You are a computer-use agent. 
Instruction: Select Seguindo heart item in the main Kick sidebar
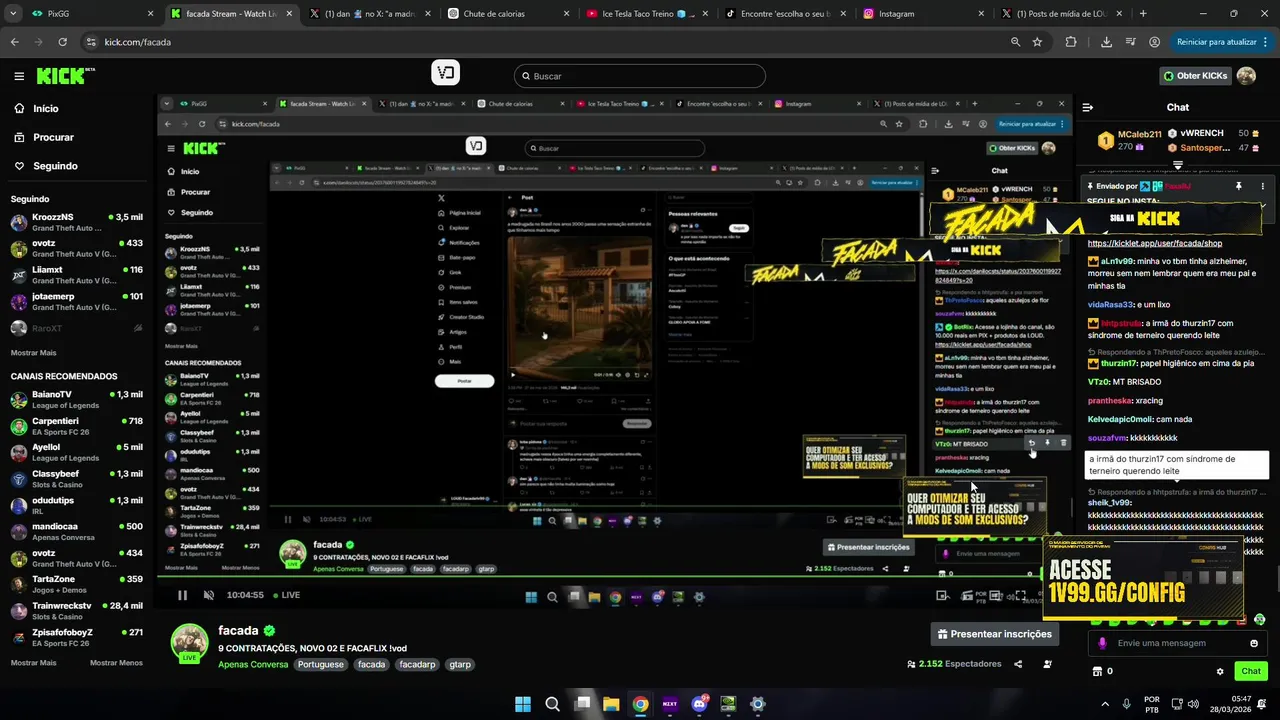tap(45, 166)
